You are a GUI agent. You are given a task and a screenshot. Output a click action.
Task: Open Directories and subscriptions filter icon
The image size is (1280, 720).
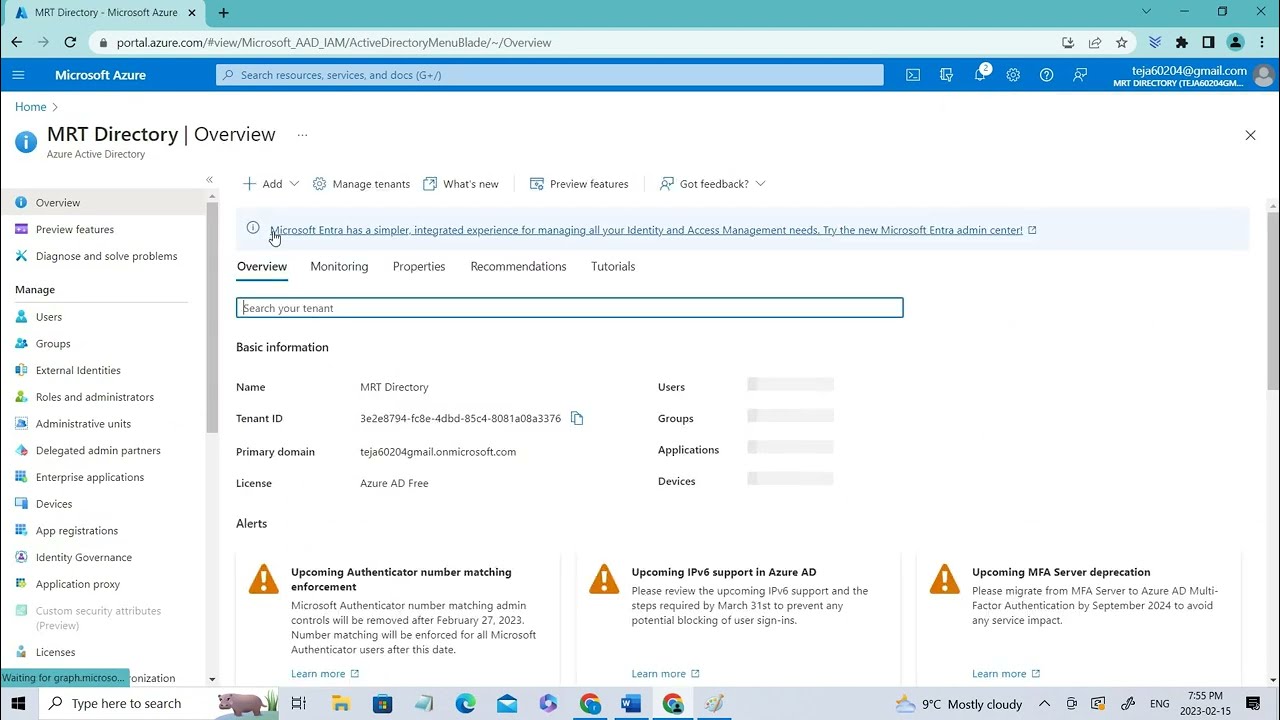946,75
